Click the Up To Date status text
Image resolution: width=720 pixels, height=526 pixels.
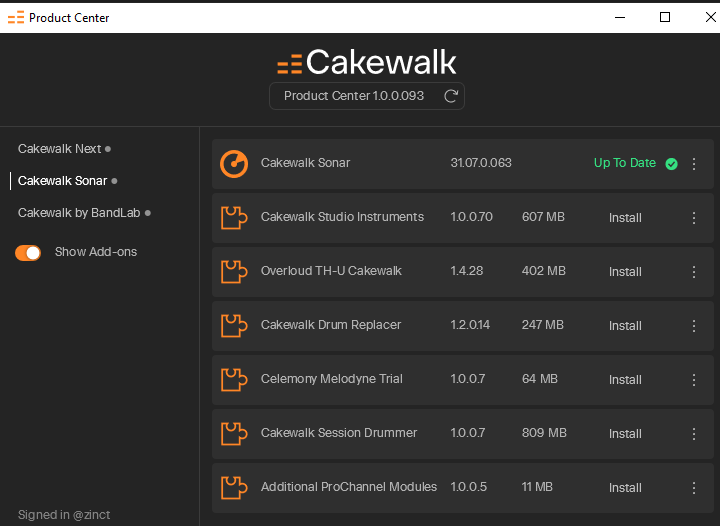coord(624,163)
